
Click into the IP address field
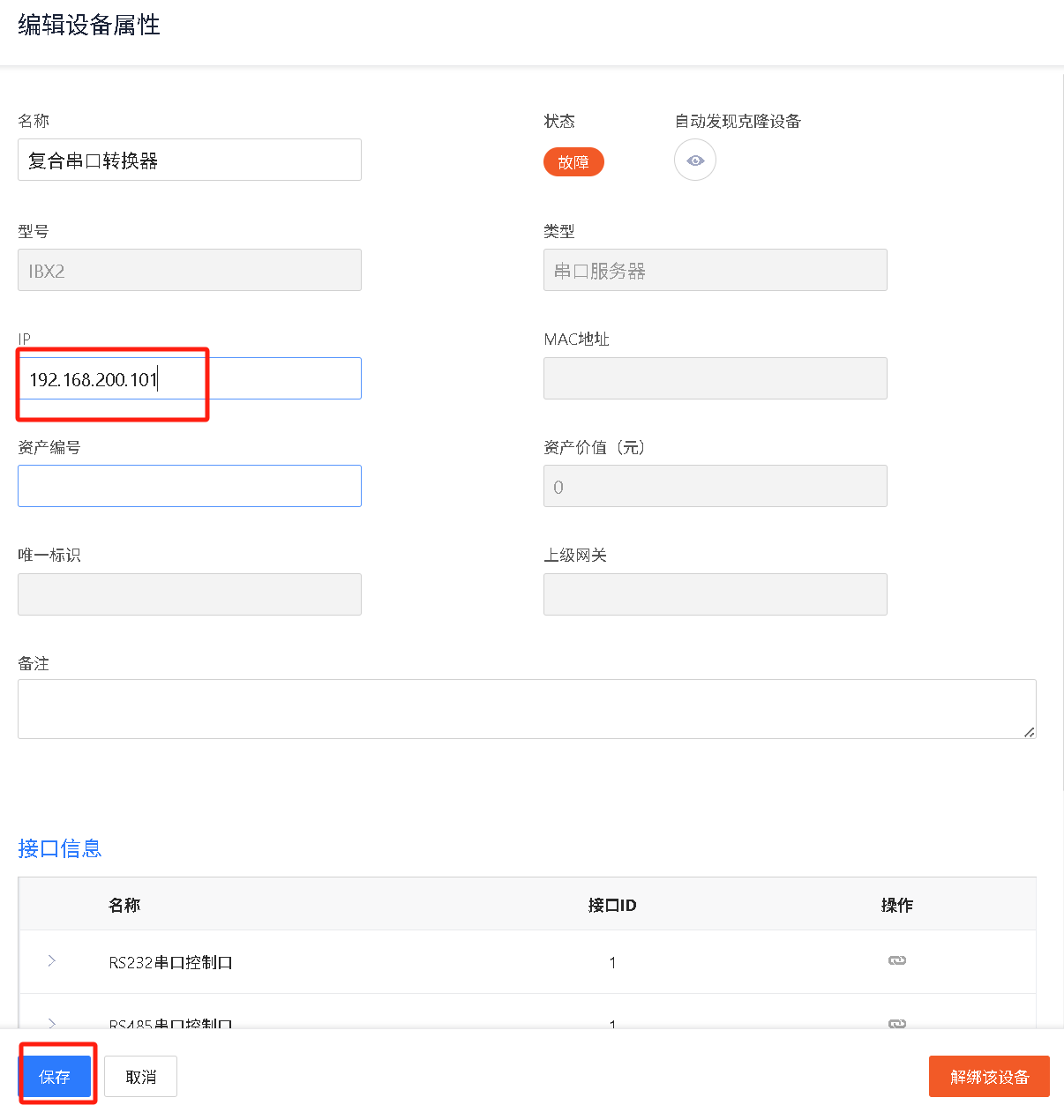190,379
